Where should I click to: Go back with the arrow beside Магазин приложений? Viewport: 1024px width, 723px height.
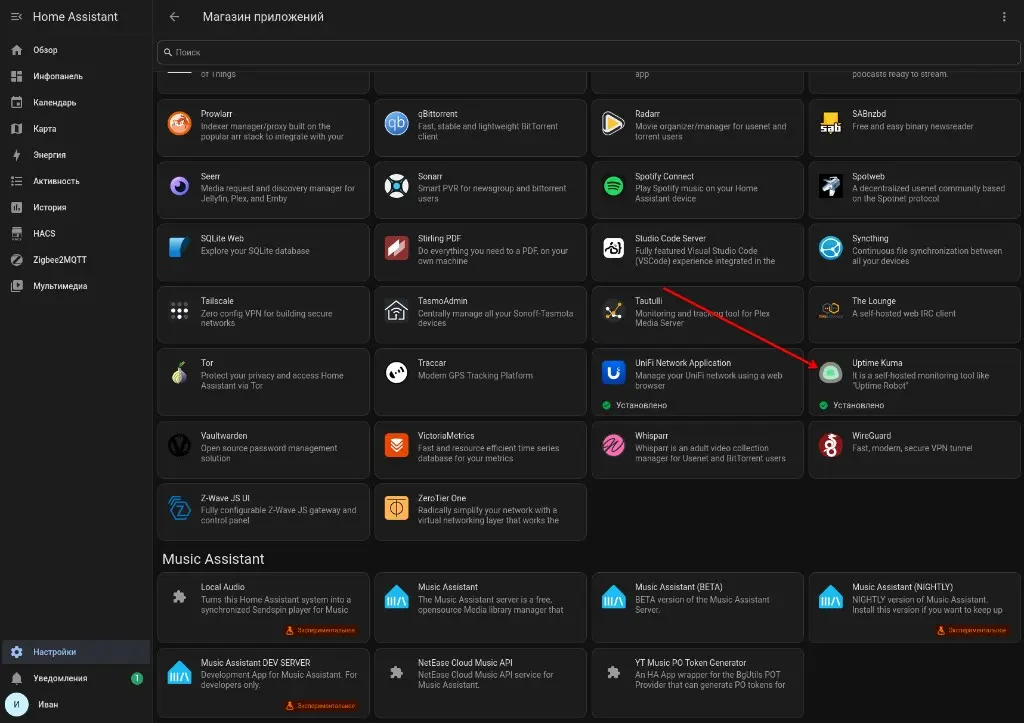tap(174, 16)
